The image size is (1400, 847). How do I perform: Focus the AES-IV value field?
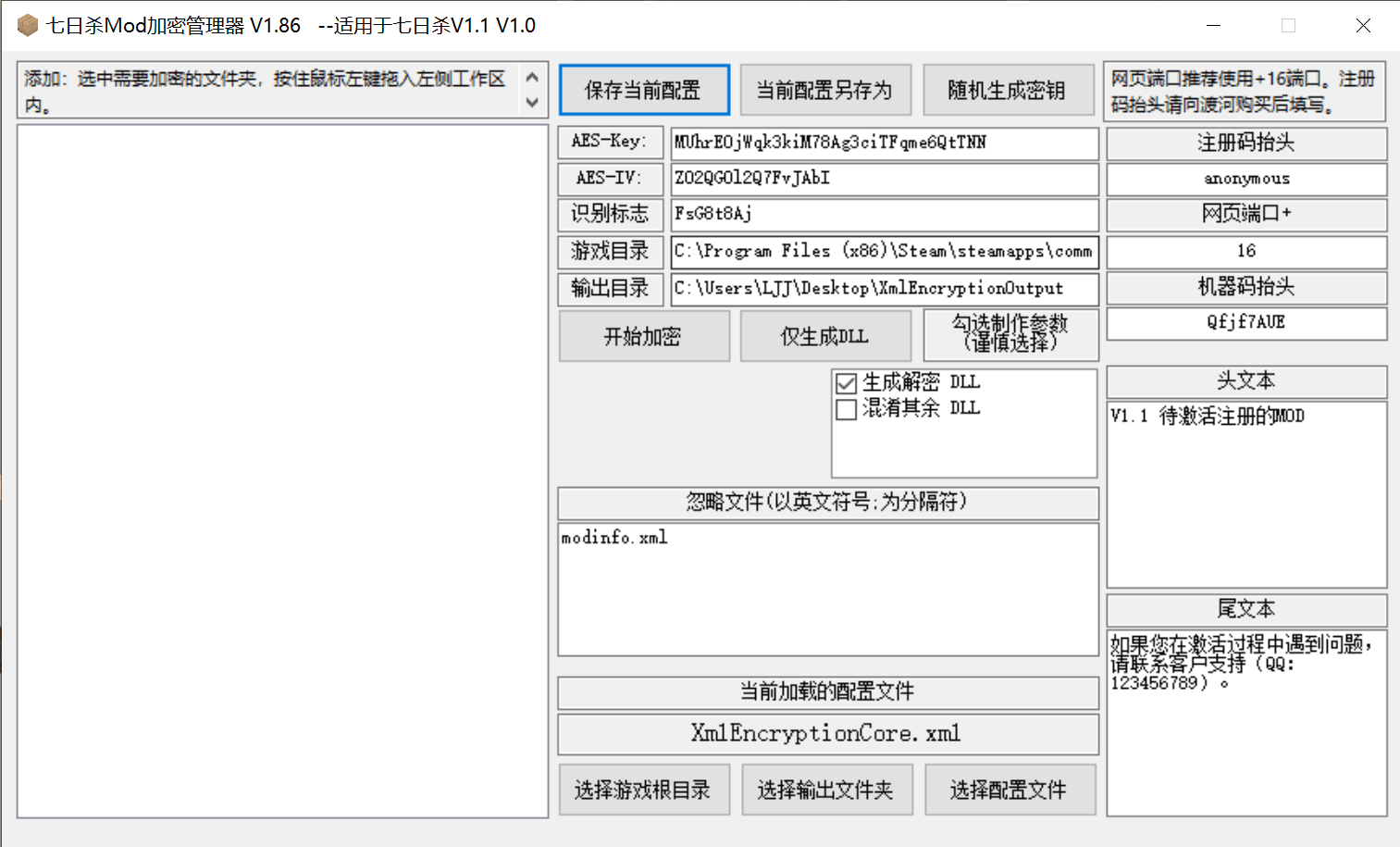[885, 179]
